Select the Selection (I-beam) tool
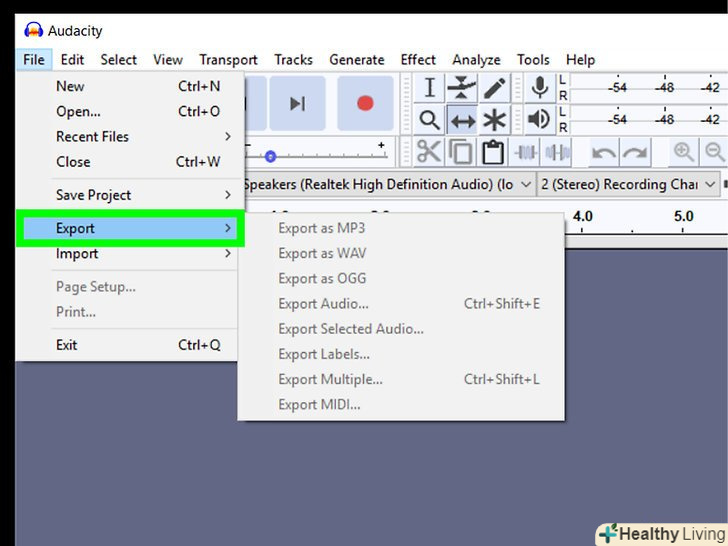 [x=429, y=87]
